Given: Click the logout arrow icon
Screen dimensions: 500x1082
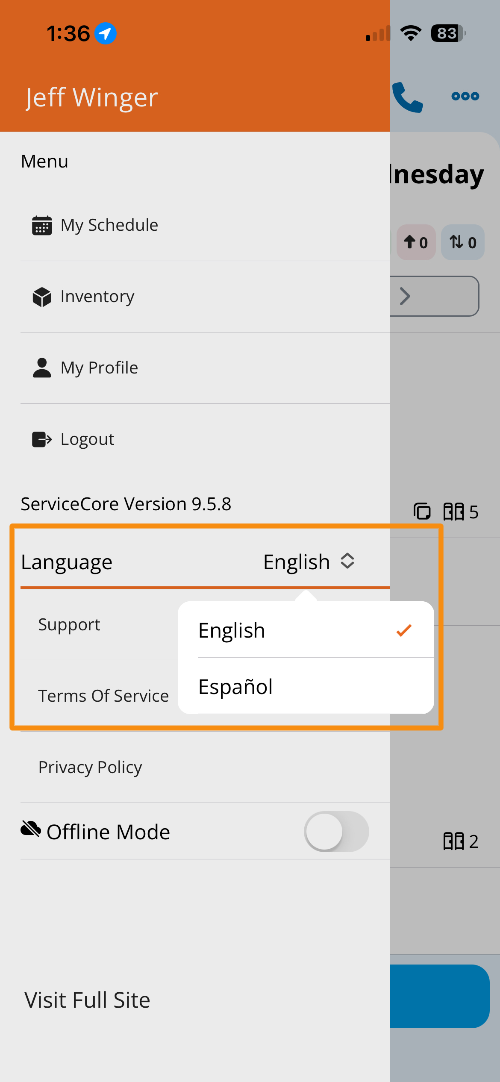Looking at the screenshot, I should [x=42, y=440].
